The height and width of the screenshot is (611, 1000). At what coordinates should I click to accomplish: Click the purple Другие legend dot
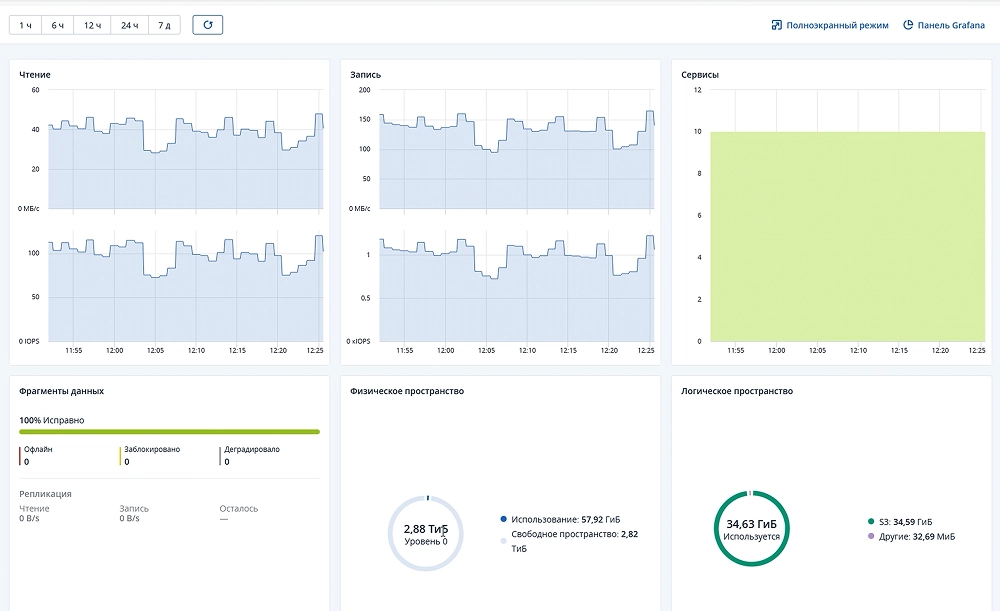click(871, 537)
